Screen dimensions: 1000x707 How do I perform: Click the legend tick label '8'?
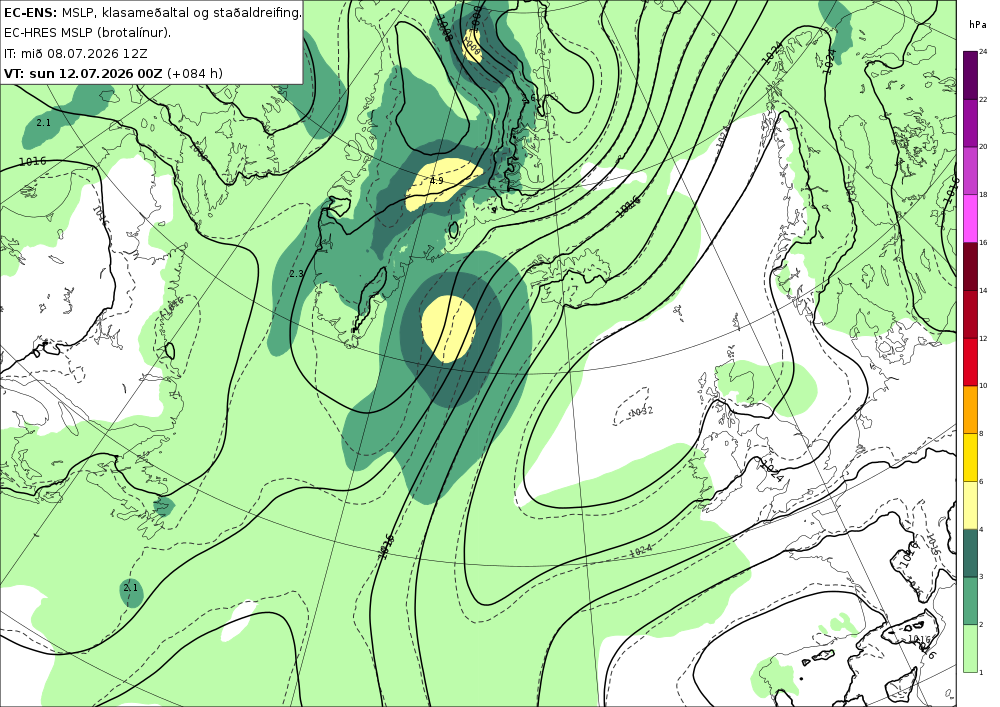click(981, 434)
